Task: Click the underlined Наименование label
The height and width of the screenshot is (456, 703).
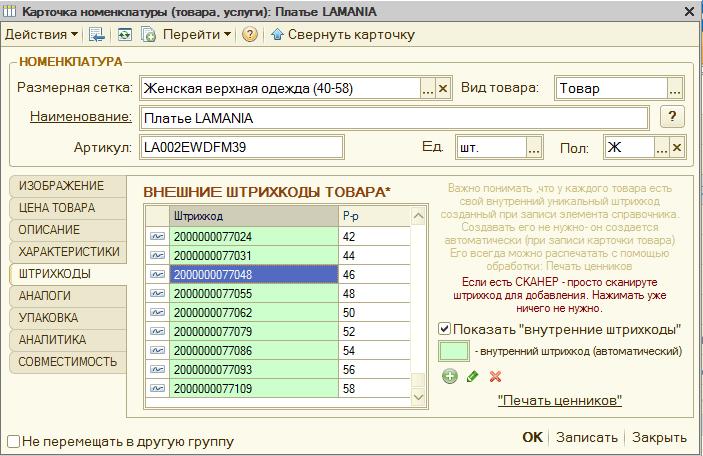Action: (81, 117)
